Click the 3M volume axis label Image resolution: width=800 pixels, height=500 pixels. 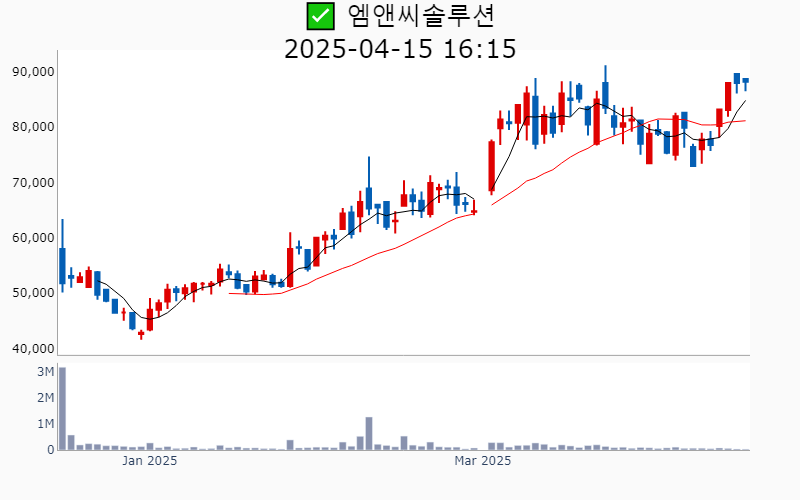click(x=45, y=372)
